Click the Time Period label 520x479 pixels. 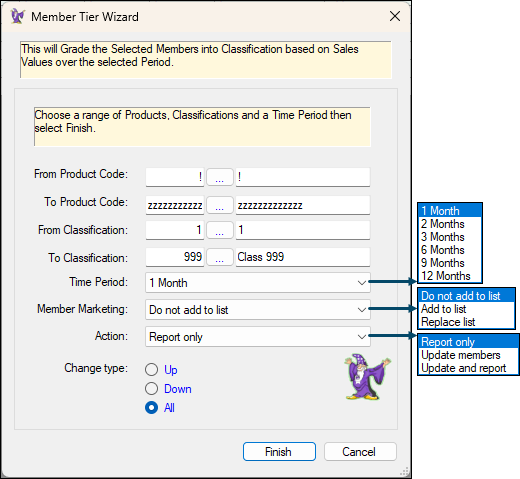tap(99, 282)
